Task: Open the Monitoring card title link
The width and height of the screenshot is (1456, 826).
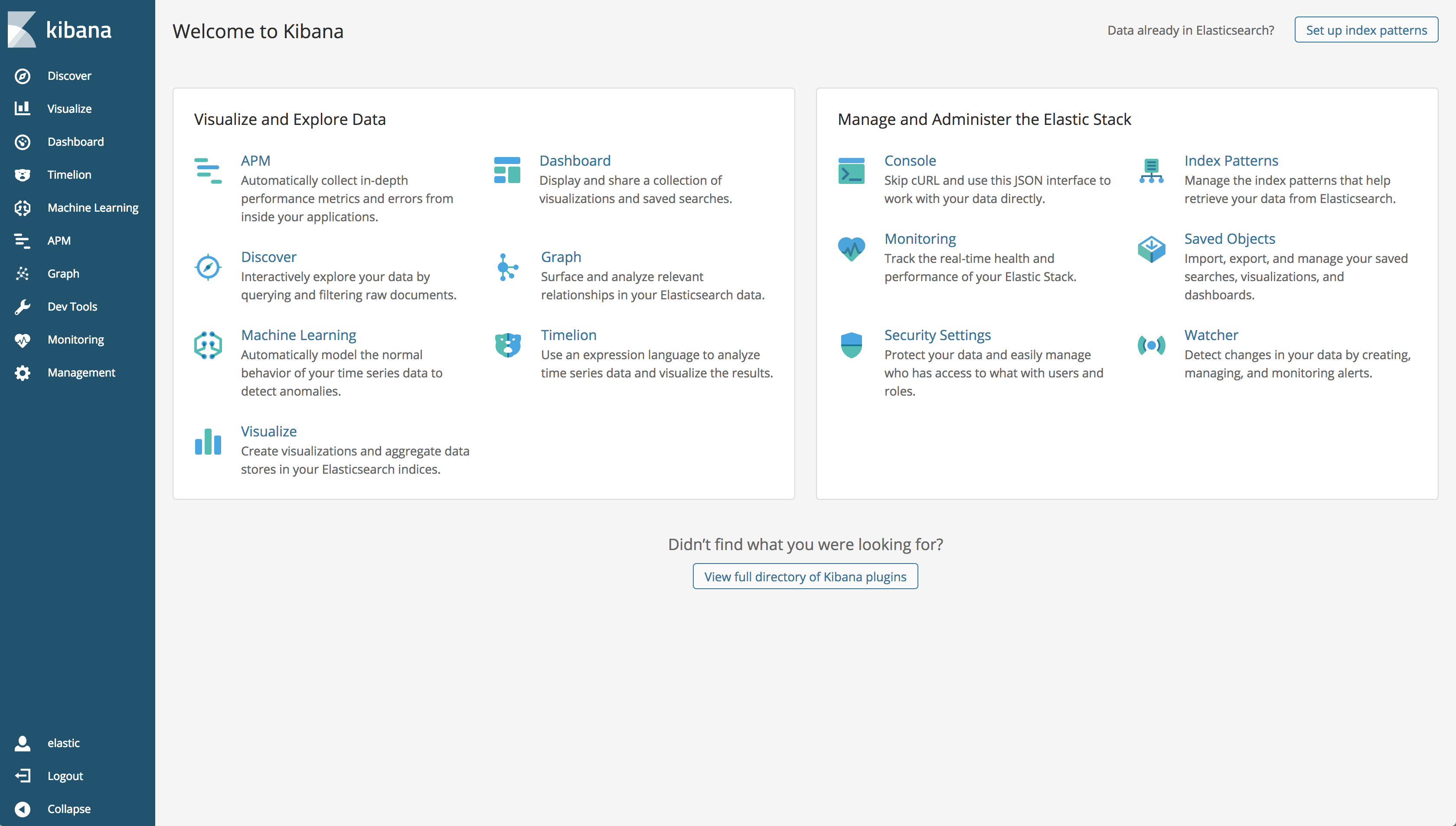Action: tap(920, 239)
